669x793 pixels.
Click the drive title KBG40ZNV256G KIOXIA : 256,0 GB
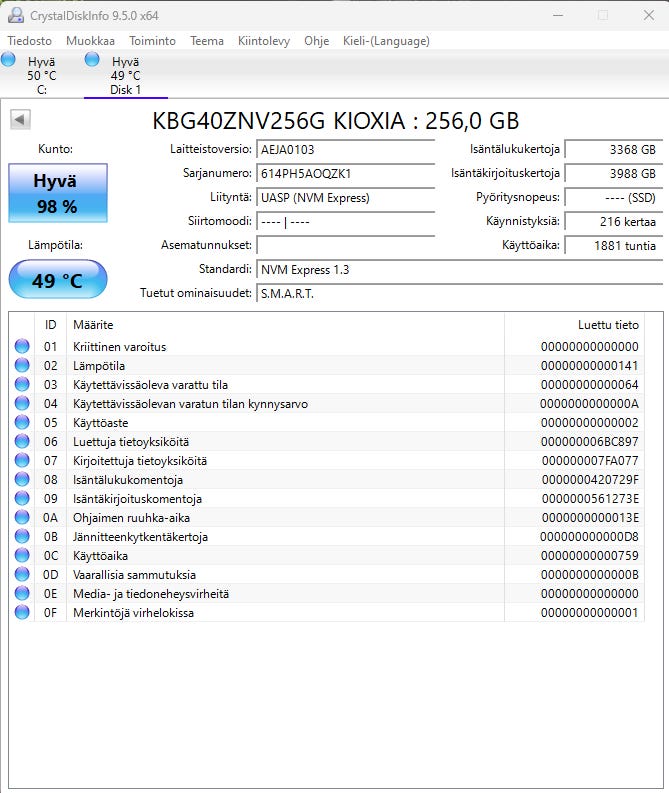pos(336,120)
